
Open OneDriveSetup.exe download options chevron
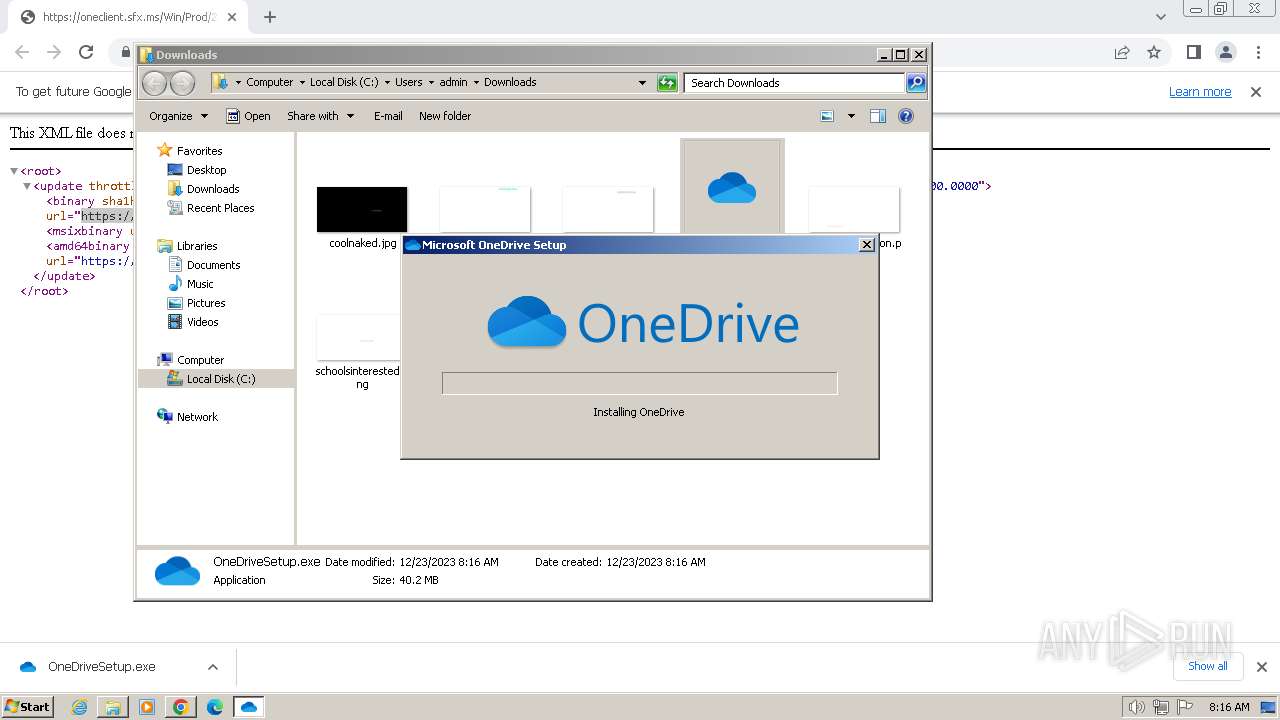212,667
